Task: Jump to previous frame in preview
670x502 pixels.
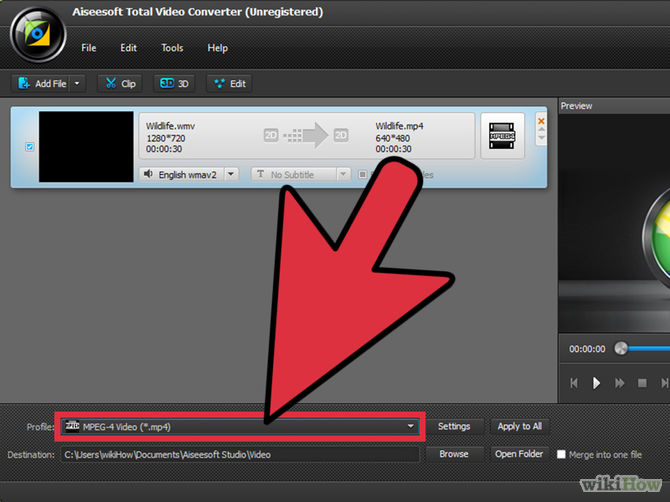Action: (574, 383)
